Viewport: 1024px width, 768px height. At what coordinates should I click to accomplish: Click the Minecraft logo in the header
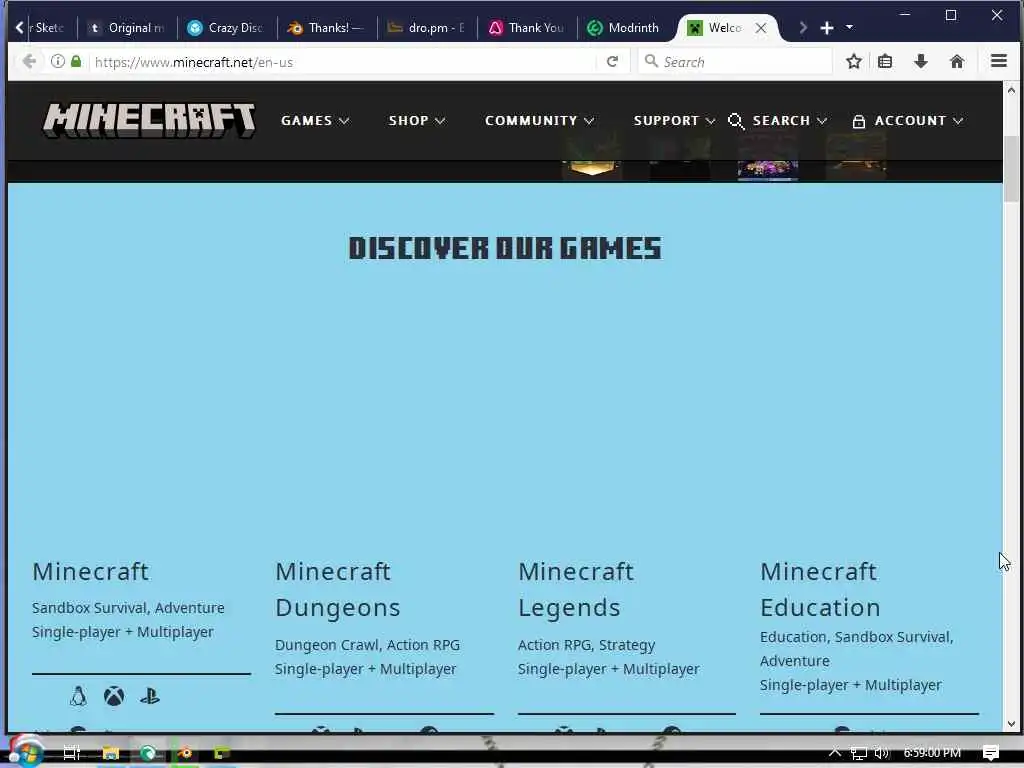click(149, 120)
